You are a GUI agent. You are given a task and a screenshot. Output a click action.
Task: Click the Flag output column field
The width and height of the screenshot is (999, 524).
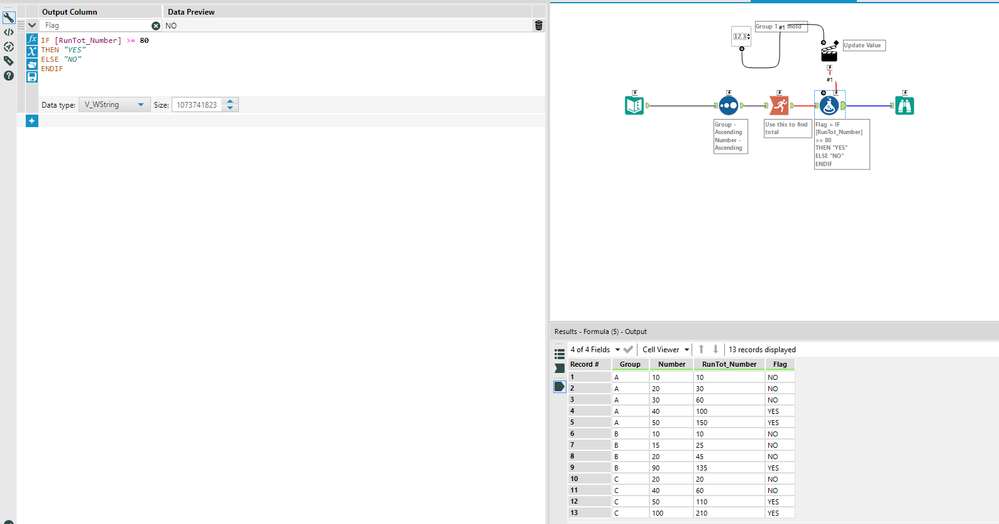(x=96, y=25)
